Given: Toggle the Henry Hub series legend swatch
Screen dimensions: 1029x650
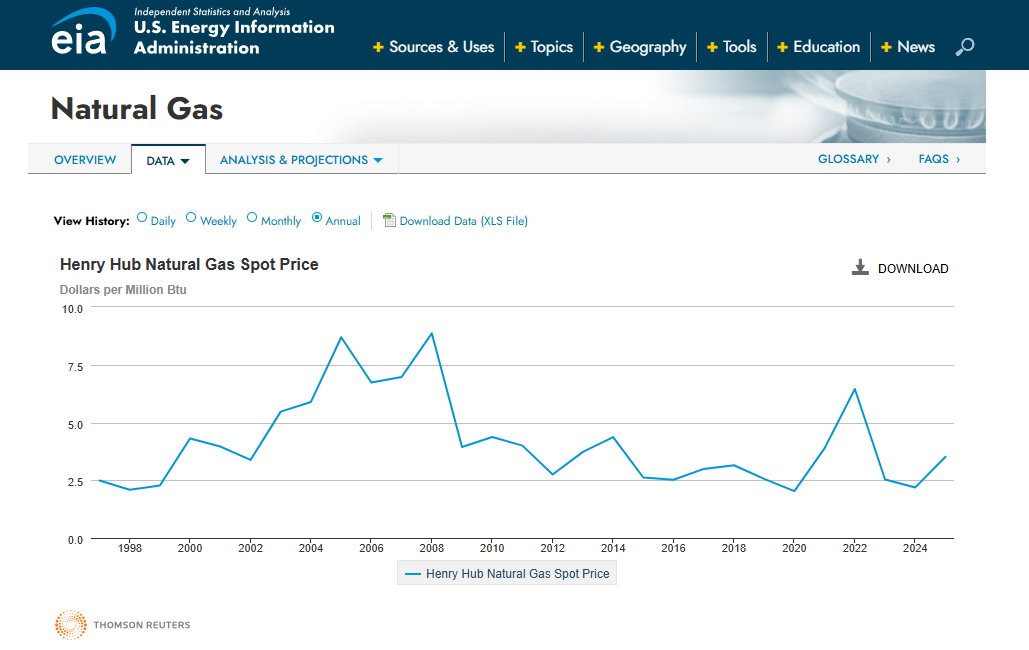Looking at the screenshot, I should (413, 574).
